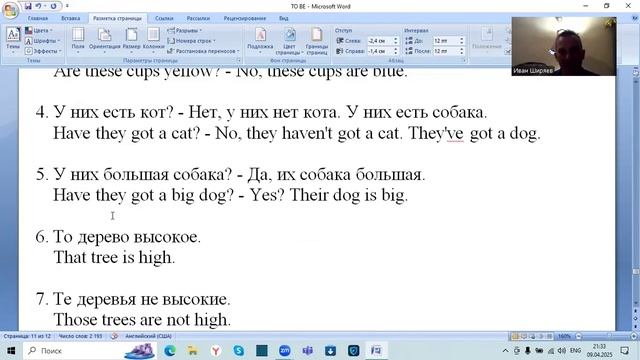Expand the theme Шрифты dropdown
The image size is (640, 360).
[42, 41]
